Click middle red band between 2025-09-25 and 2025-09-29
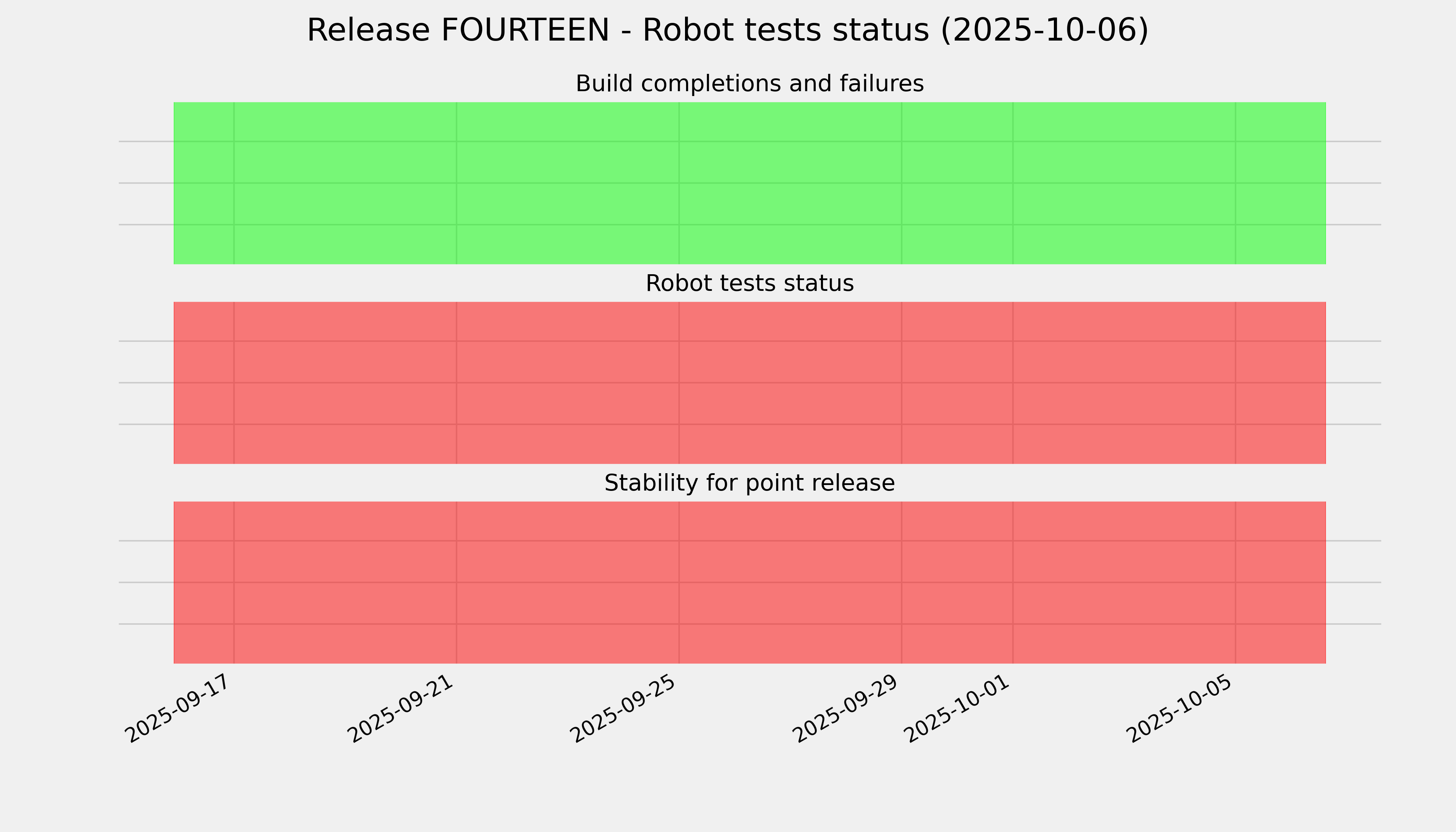Viewport: 1456px width, 832px height. (790, 363)
